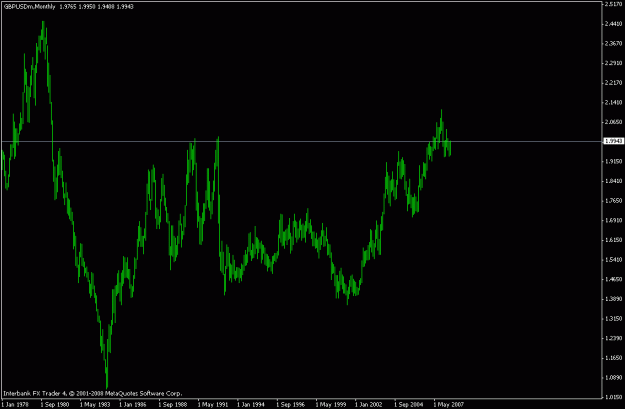The height and width of the screenshot is (409, 625).
Task: Click the 1.9150 price scale label
Action: click(x=613, y=161)
